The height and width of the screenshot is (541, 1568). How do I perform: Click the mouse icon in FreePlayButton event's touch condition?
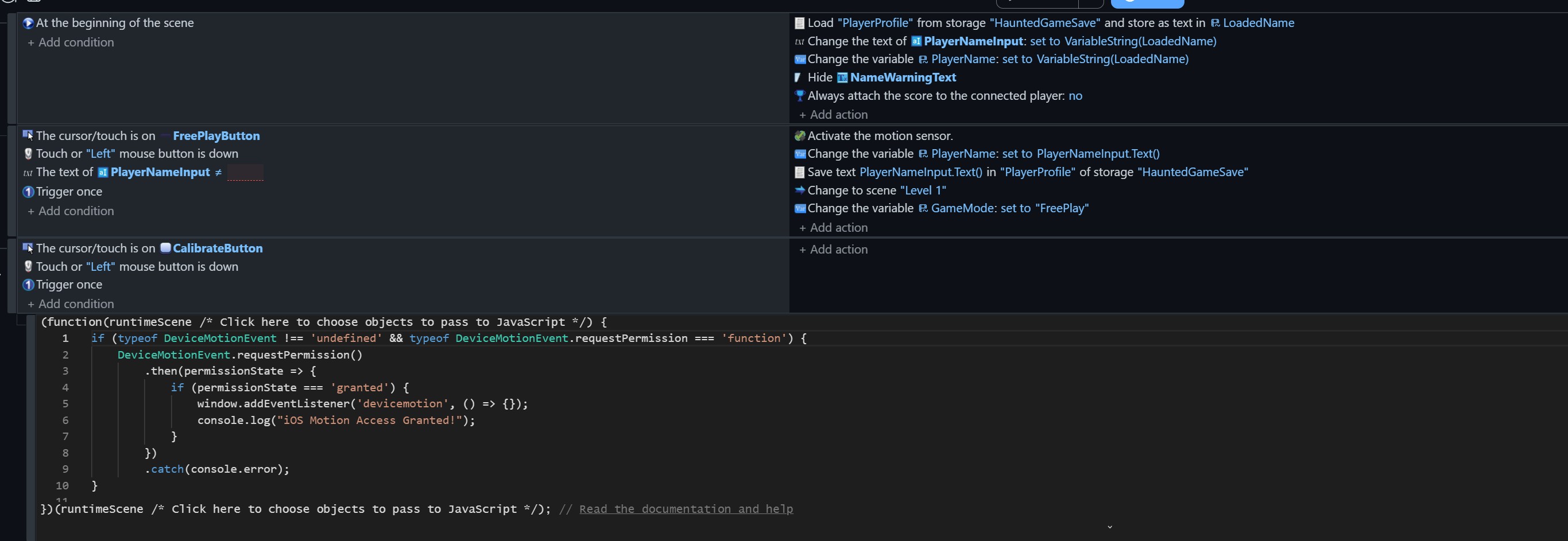click(x=28, y=154)
